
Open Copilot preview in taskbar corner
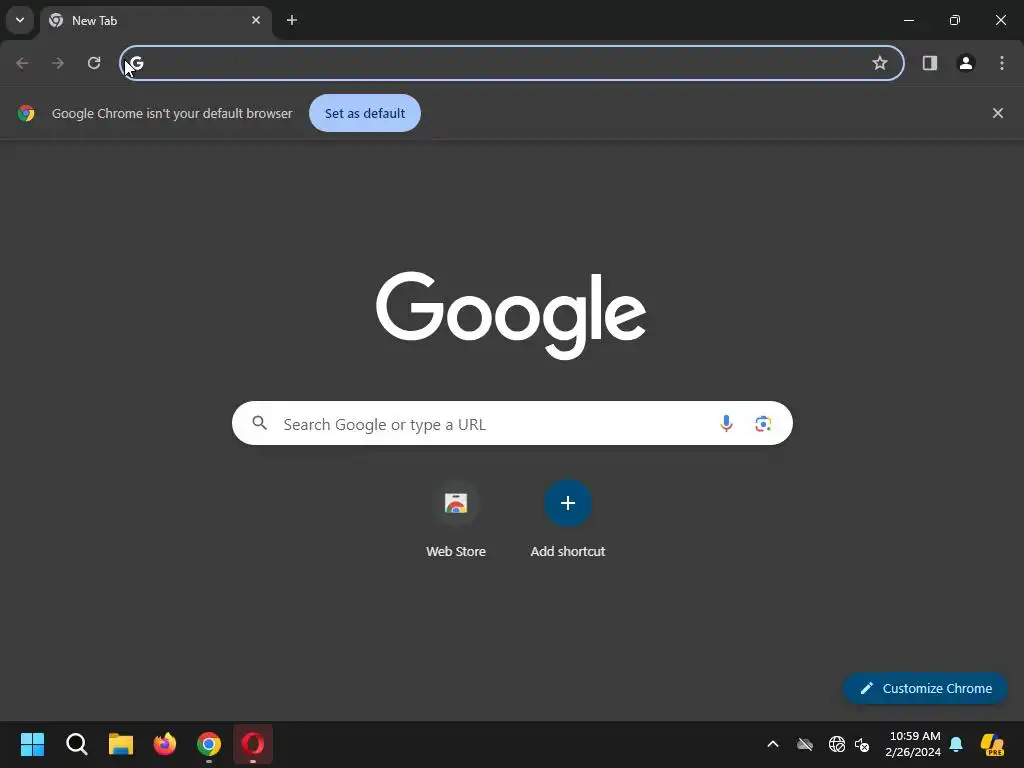tap(992, 744)
